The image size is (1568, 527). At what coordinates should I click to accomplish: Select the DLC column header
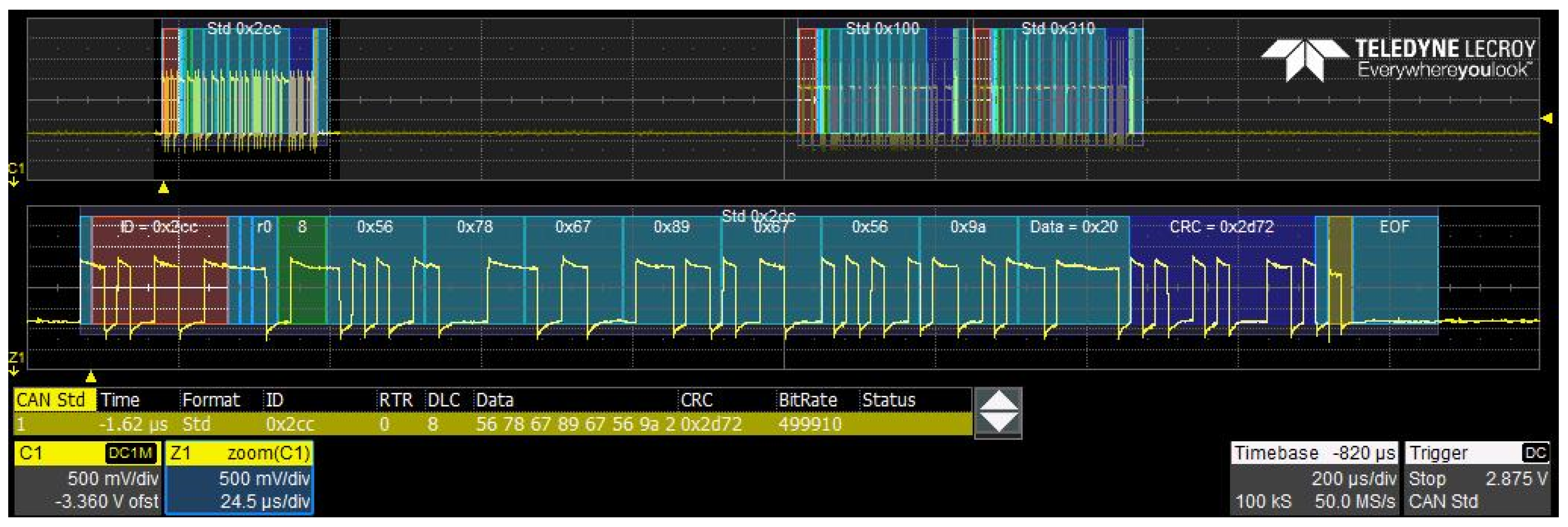point(444,400)
